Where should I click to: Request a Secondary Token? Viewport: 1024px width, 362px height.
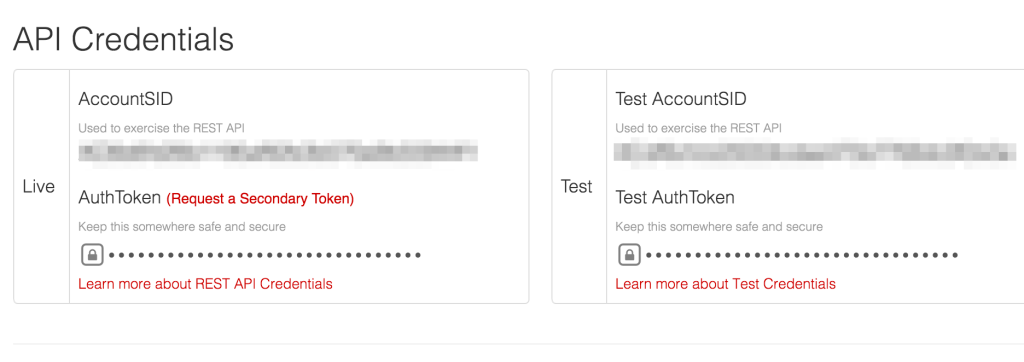(x=260, y=199)
